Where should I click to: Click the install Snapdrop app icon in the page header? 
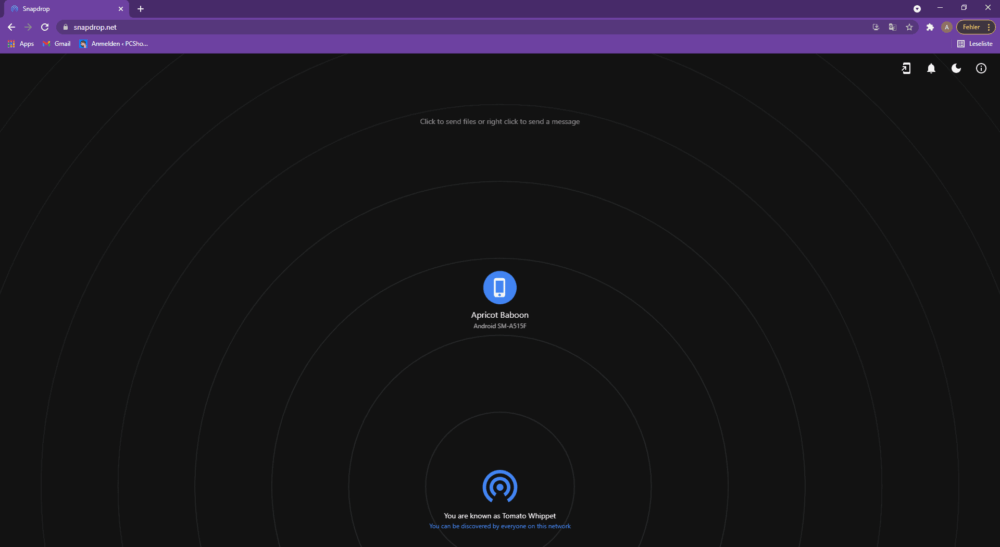tap(906, 68)
